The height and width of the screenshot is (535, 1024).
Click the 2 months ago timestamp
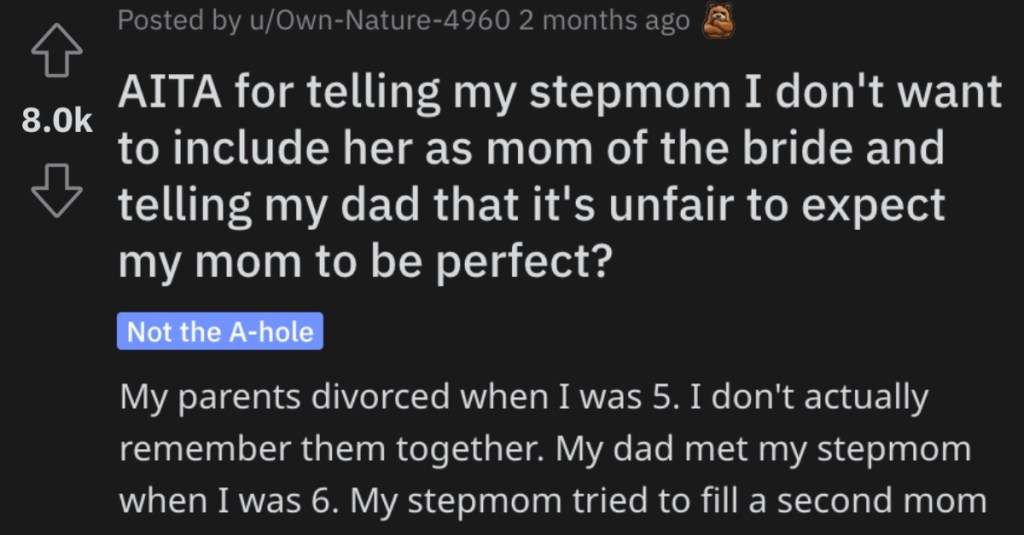point(604,20)
